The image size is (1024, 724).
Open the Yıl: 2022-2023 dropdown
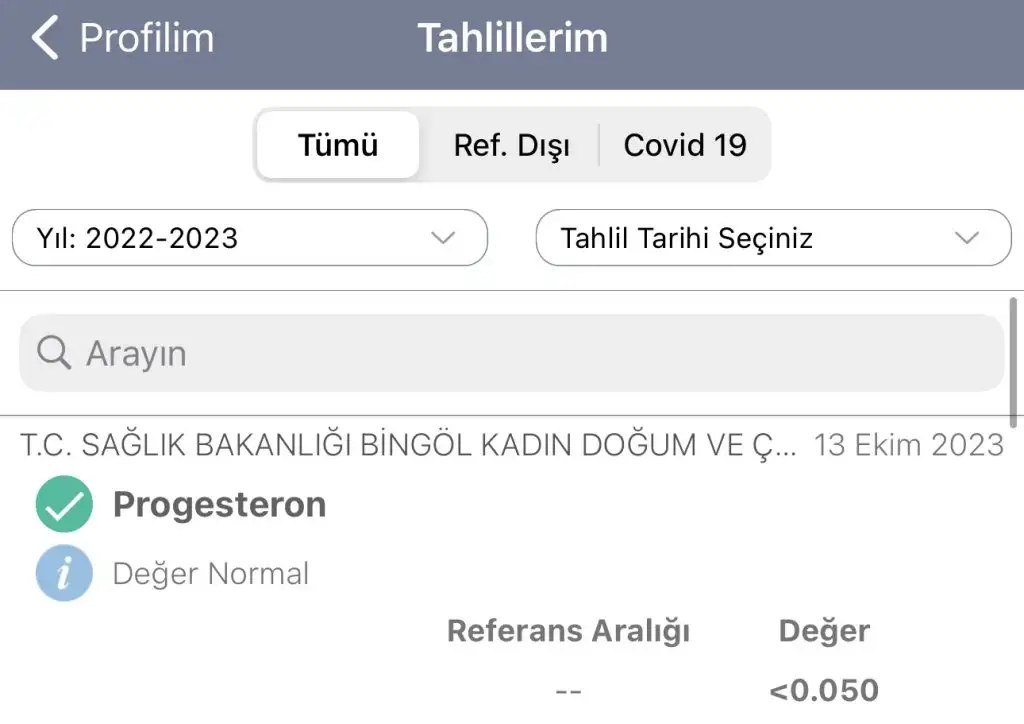click(249, 238)
